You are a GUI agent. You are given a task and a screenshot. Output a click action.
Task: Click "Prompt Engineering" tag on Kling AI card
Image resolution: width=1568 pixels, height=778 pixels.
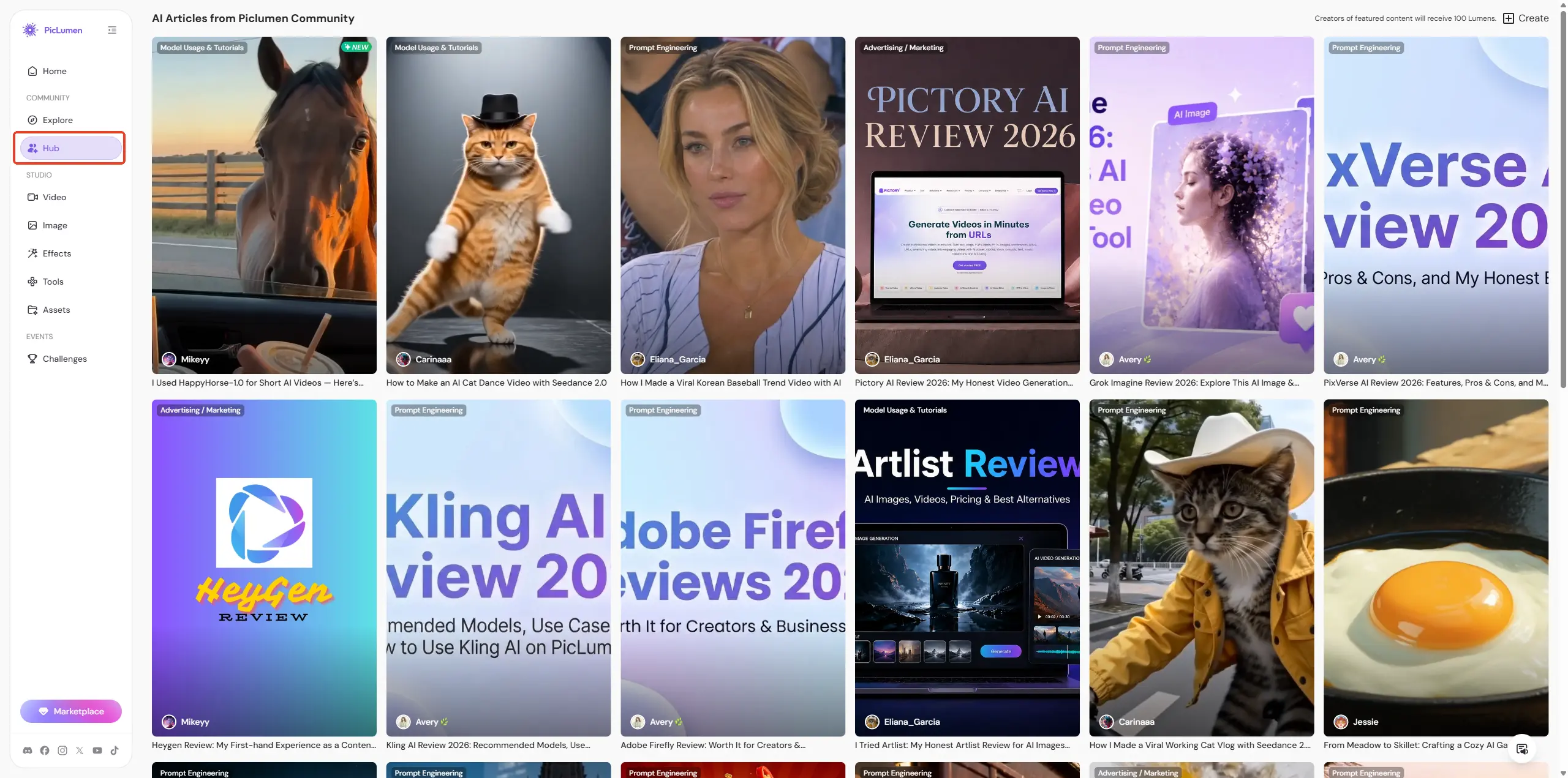click(x=429, y=410)
